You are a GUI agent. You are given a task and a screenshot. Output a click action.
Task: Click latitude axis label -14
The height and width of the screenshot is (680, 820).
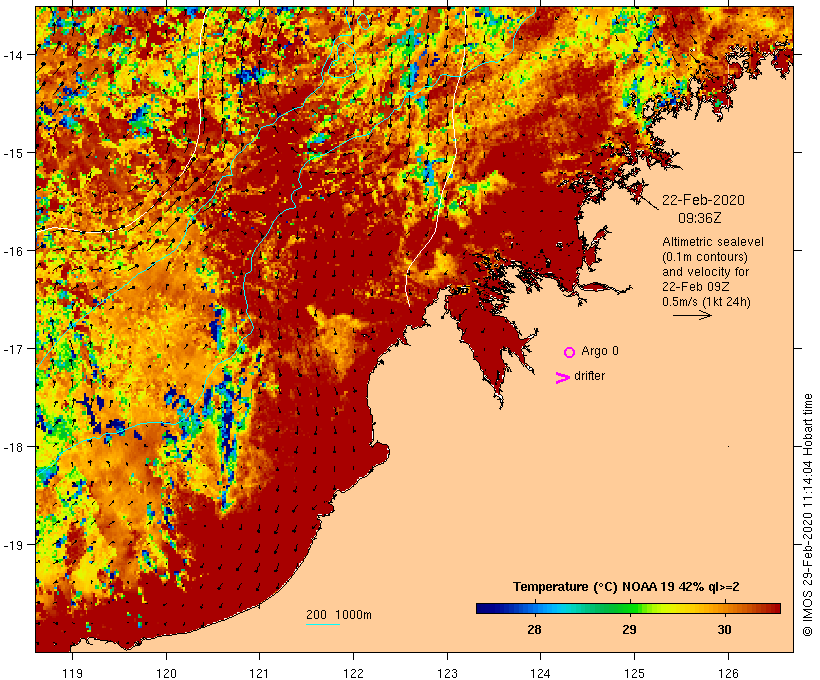(x=13, y=54)
